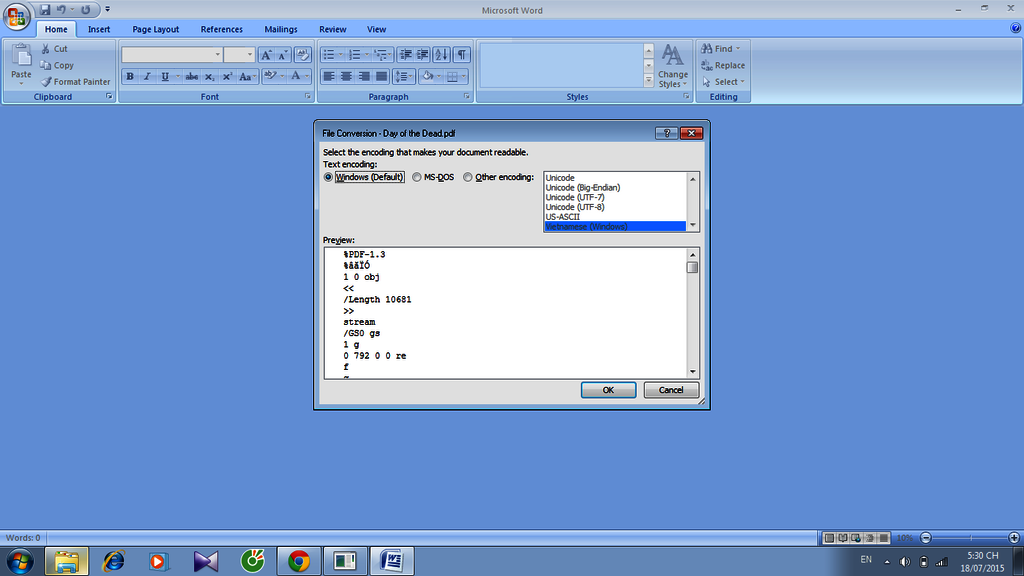
Task: Expand Font dialog launcher
Action: point(308,97)
